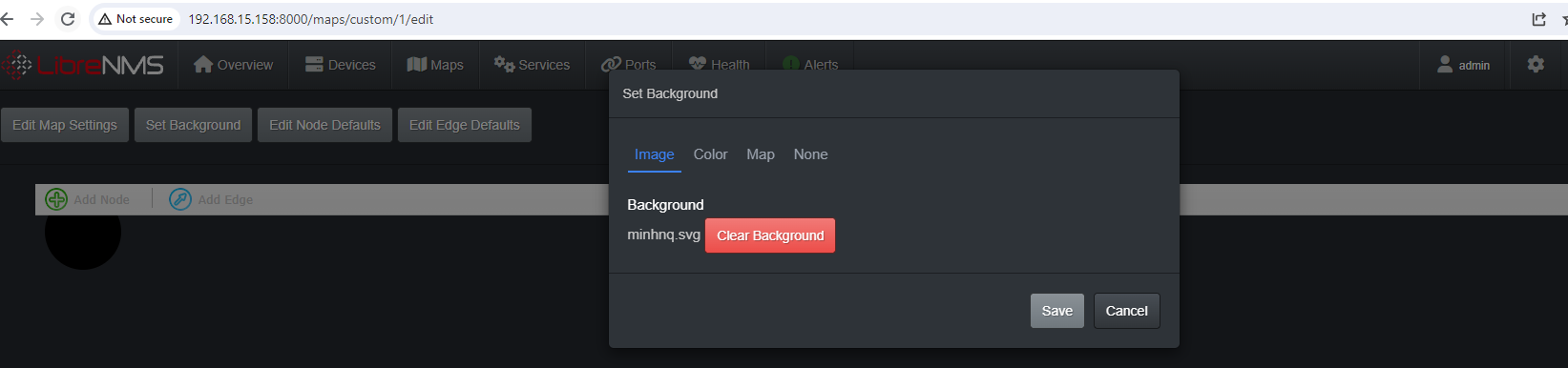This screenshot has width=1568, height=368.
Task: Open the settings gear menu
Action: (1536, 65)
